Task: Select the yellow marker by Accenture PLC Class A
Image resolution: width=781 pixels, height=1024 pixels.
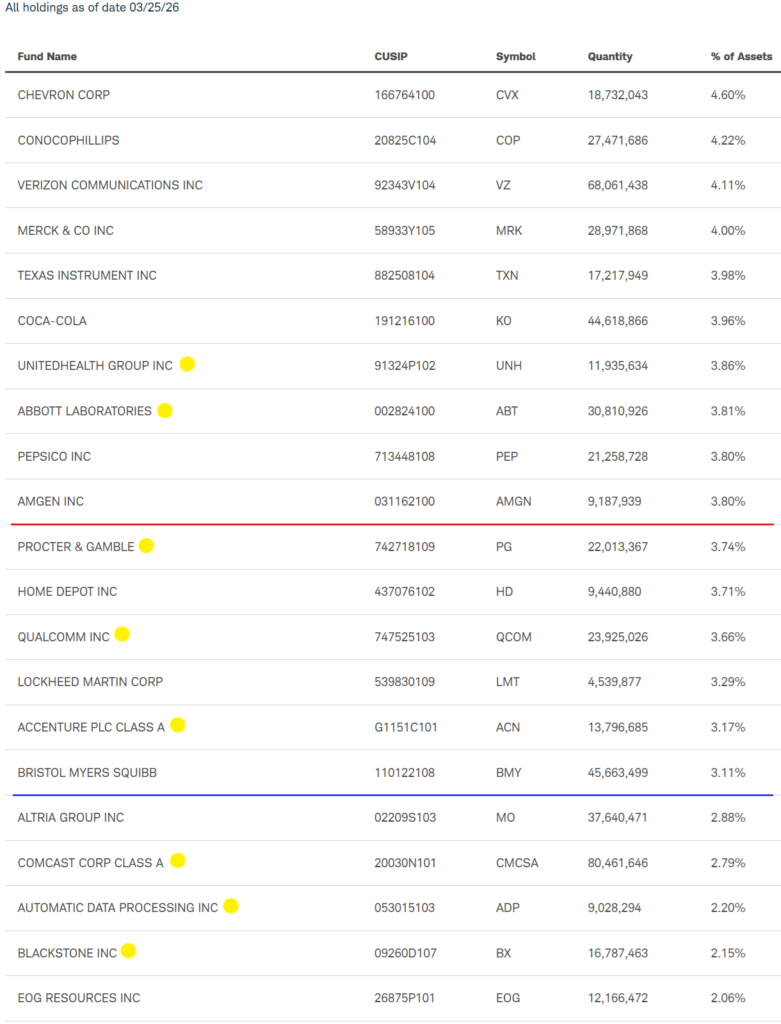Action: (x=177, y=725)
